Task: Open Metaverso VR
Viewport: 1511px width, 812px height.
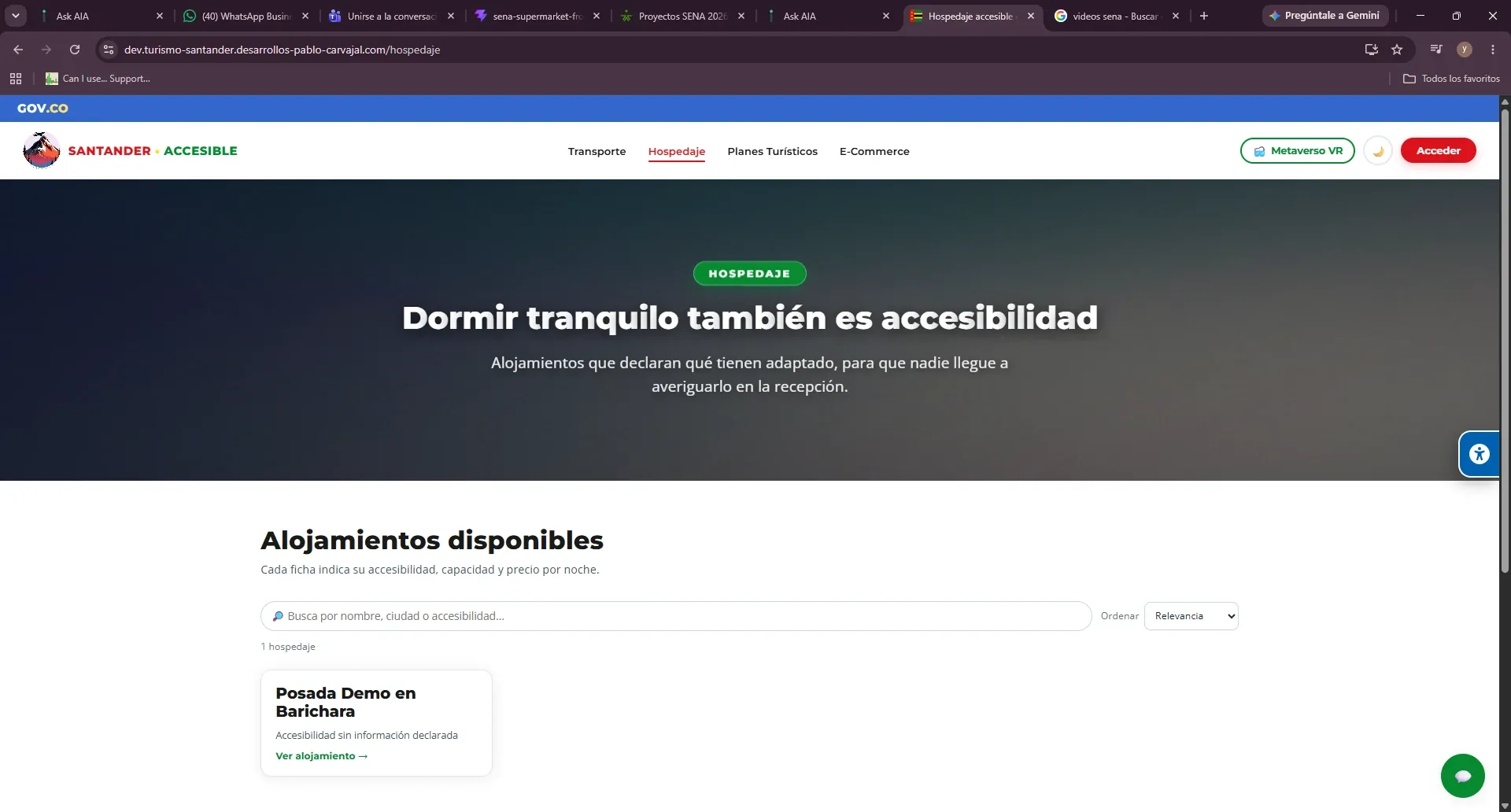Action: (1297, 150)
